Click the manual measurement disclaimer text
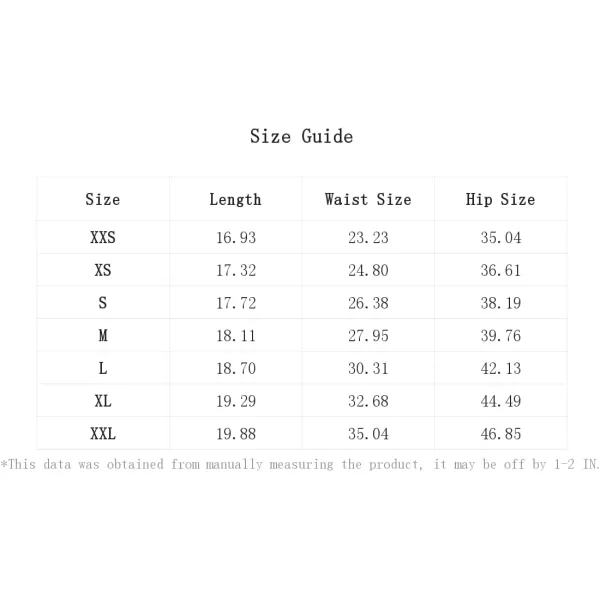Screen dimensions: 600x600 [300, 464]
